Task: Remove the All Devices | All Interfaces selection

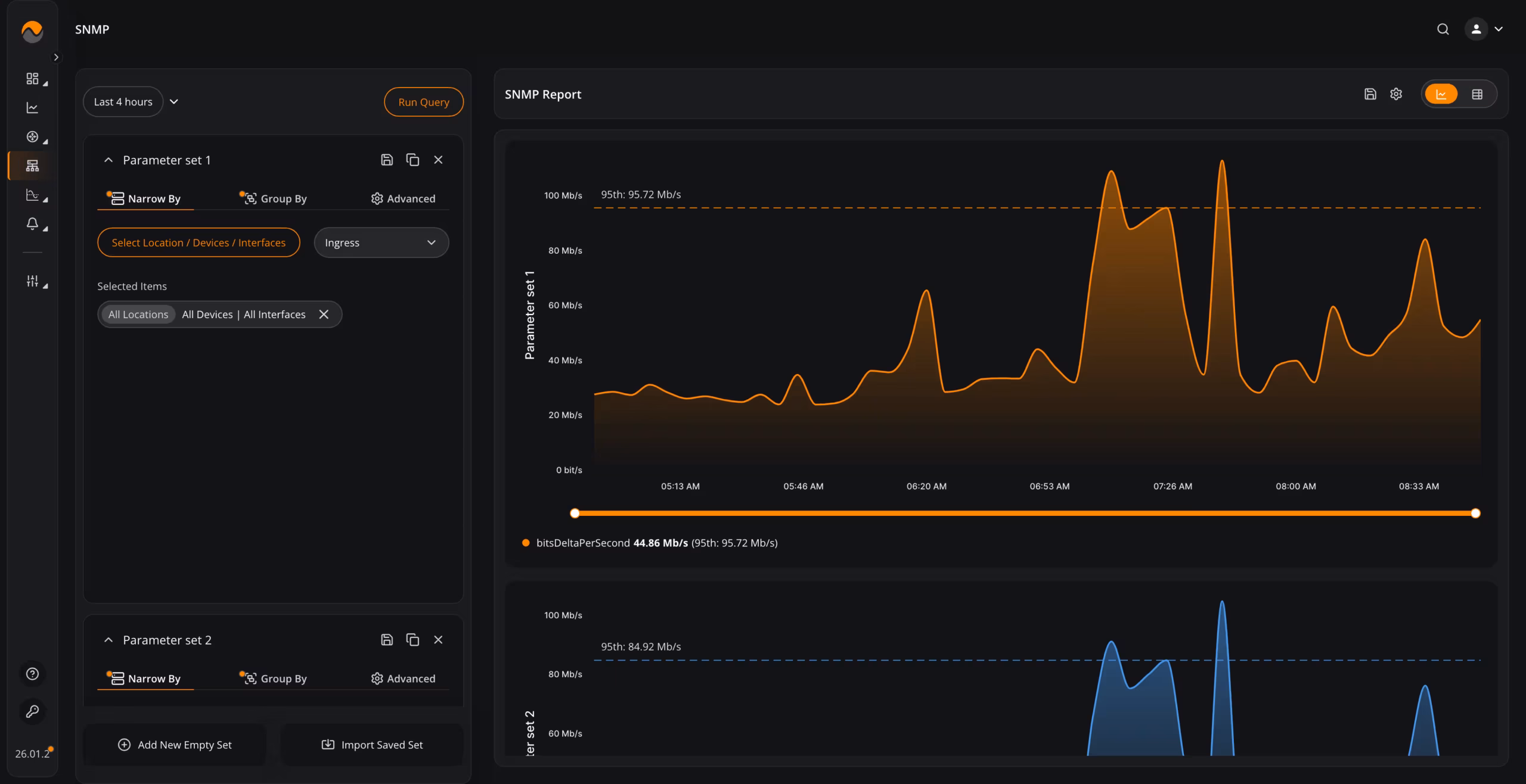Action: 324,315
